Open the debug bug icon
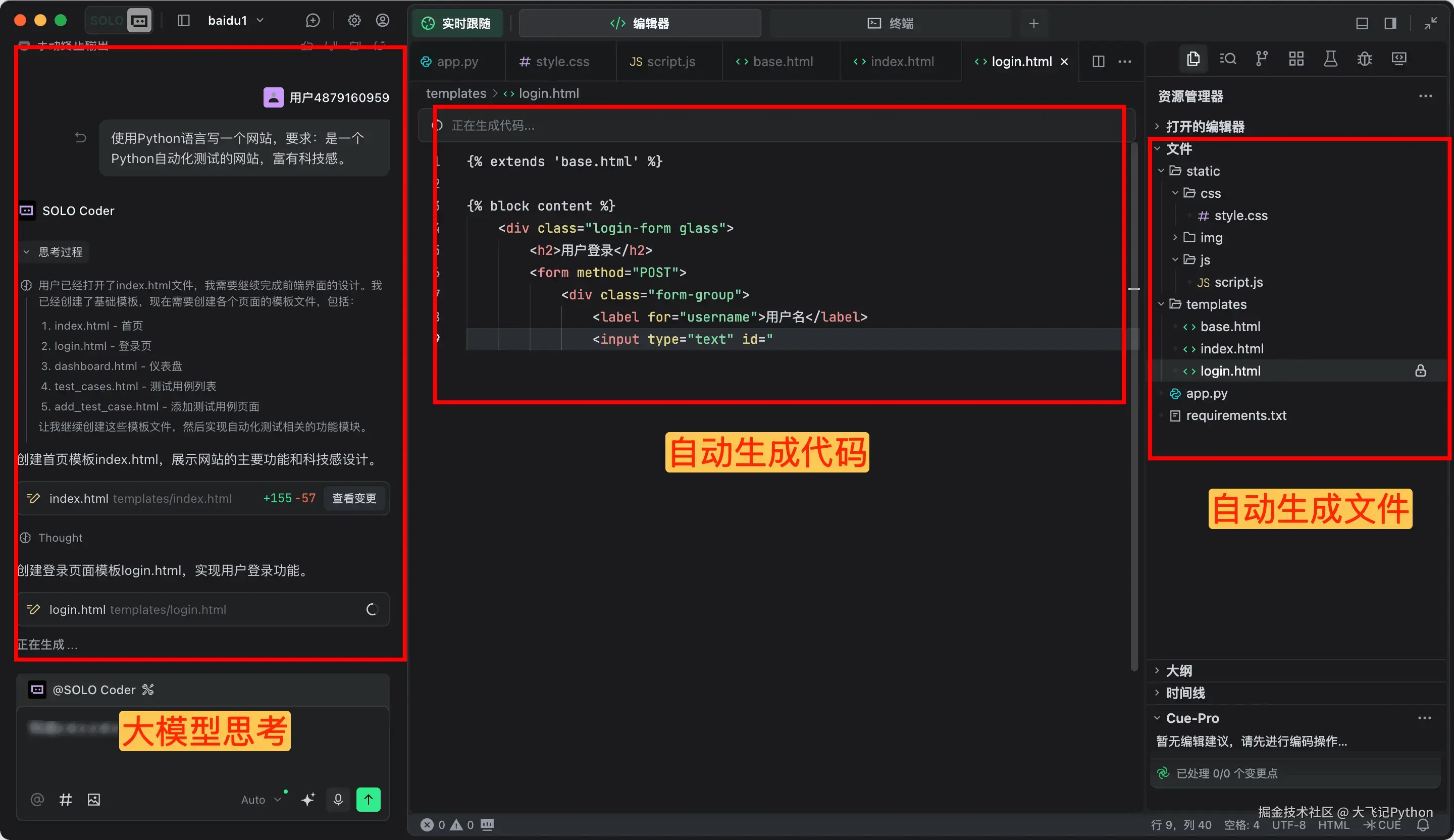Image resolution: width=1454 pixels, height=840 pixels. pyautogui.click(x=1365, y=59)
